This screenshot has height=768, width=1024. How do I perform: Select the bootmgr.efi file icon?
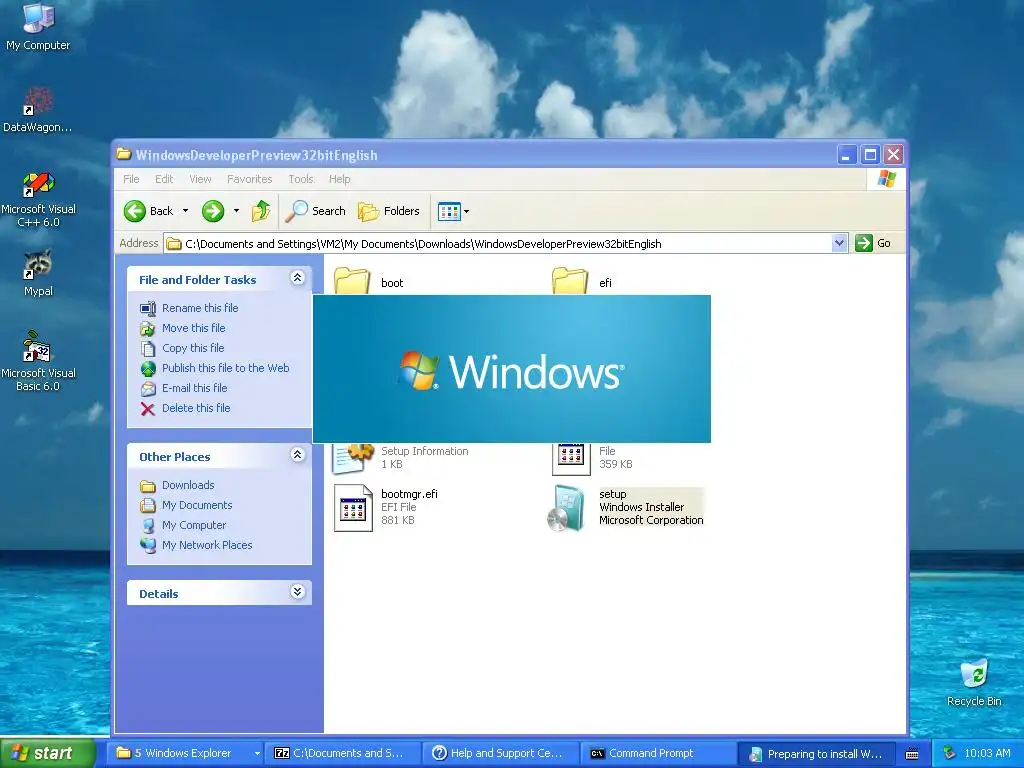click(353, 507)
